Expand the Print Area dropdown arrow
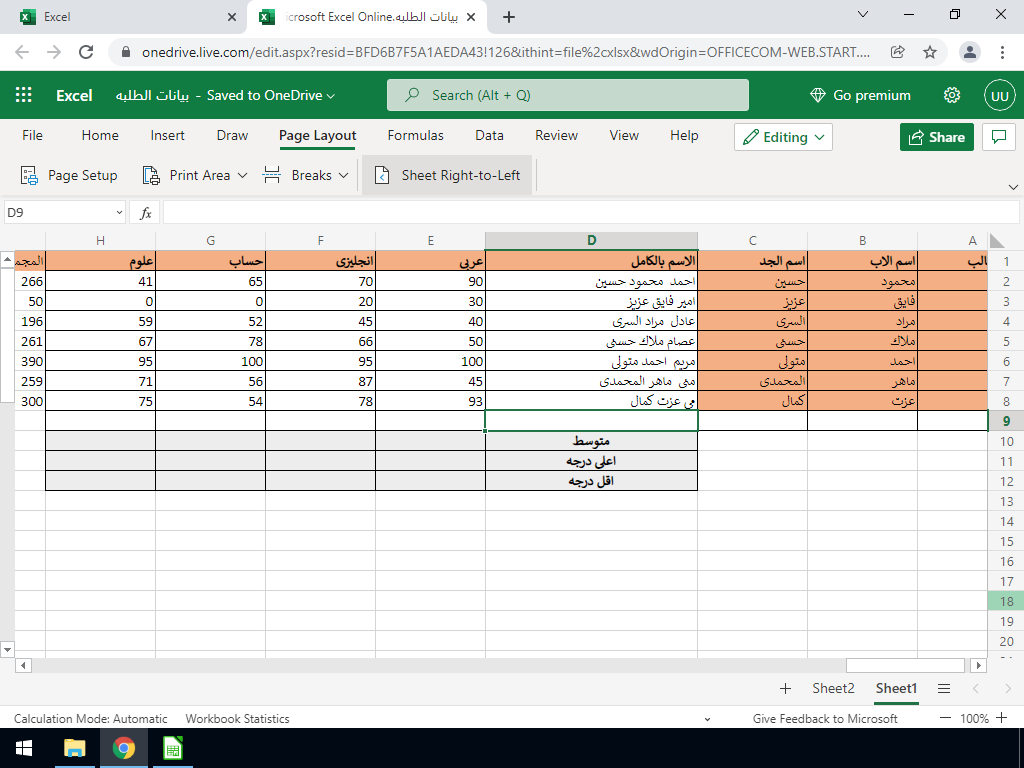This screenshot has width=1024, height=768. 242,175
